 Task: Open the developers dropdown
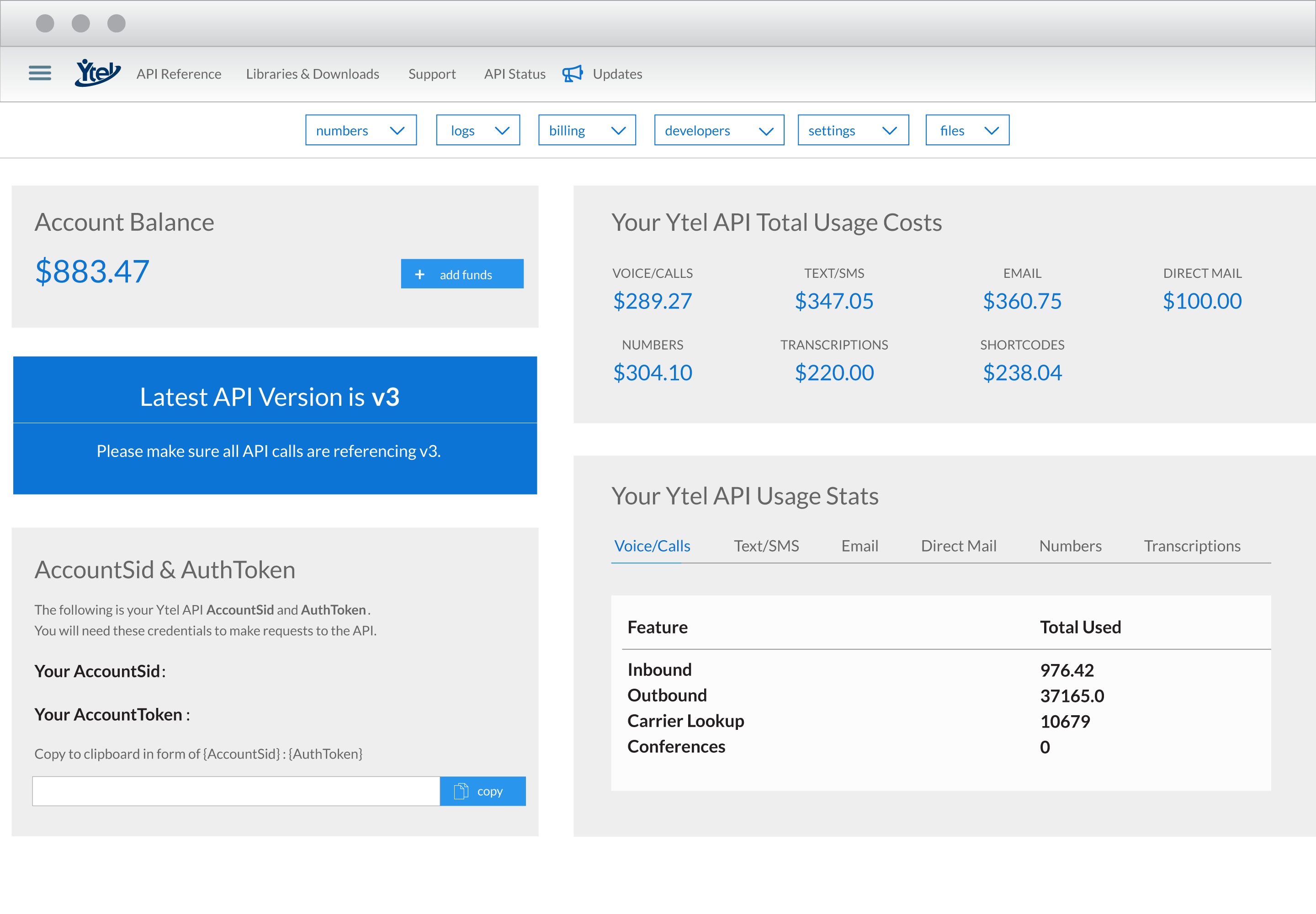[767, 131]
